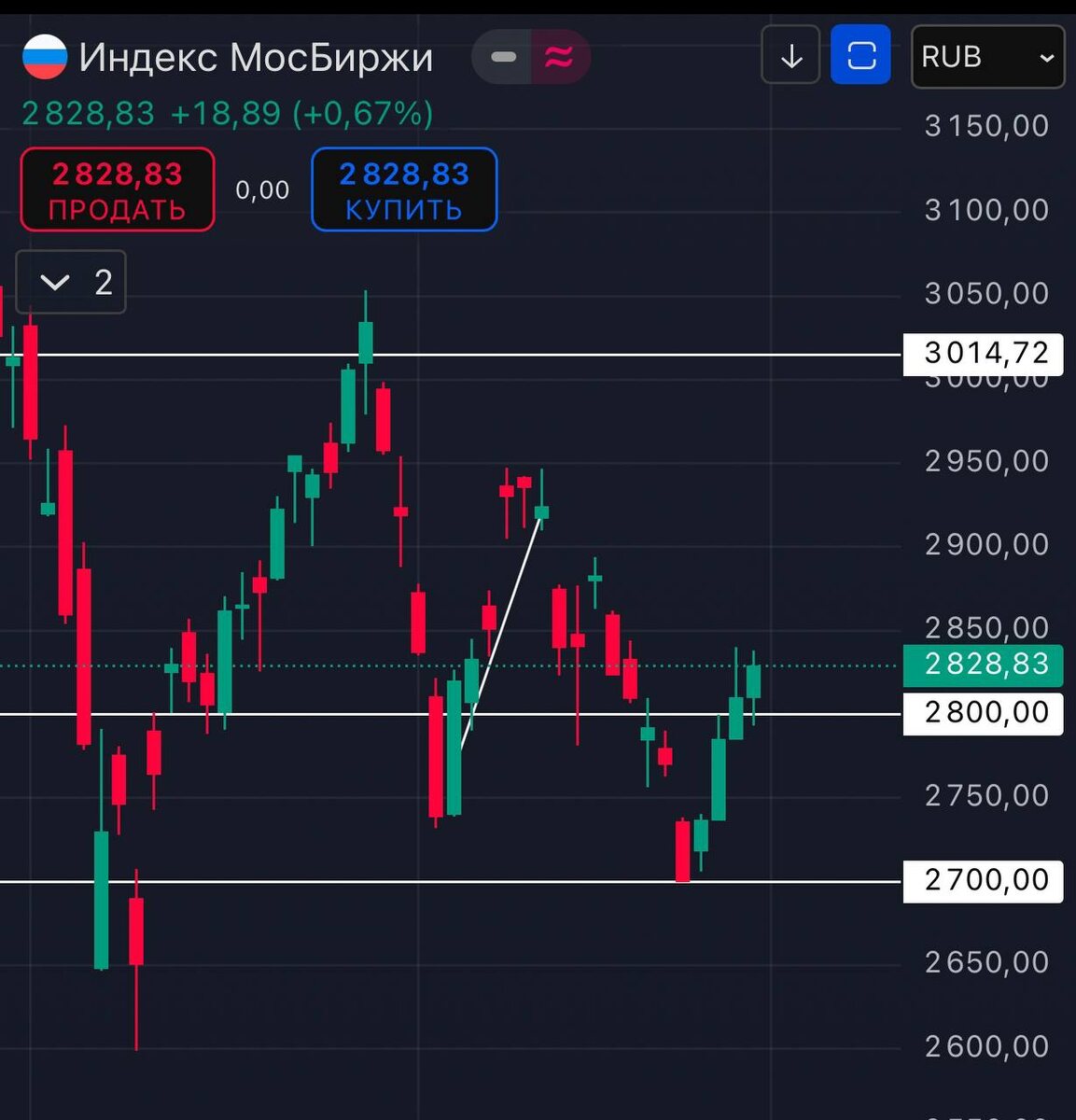
Task: Click the 2750,00 price scale value
Action: point(987,796)
